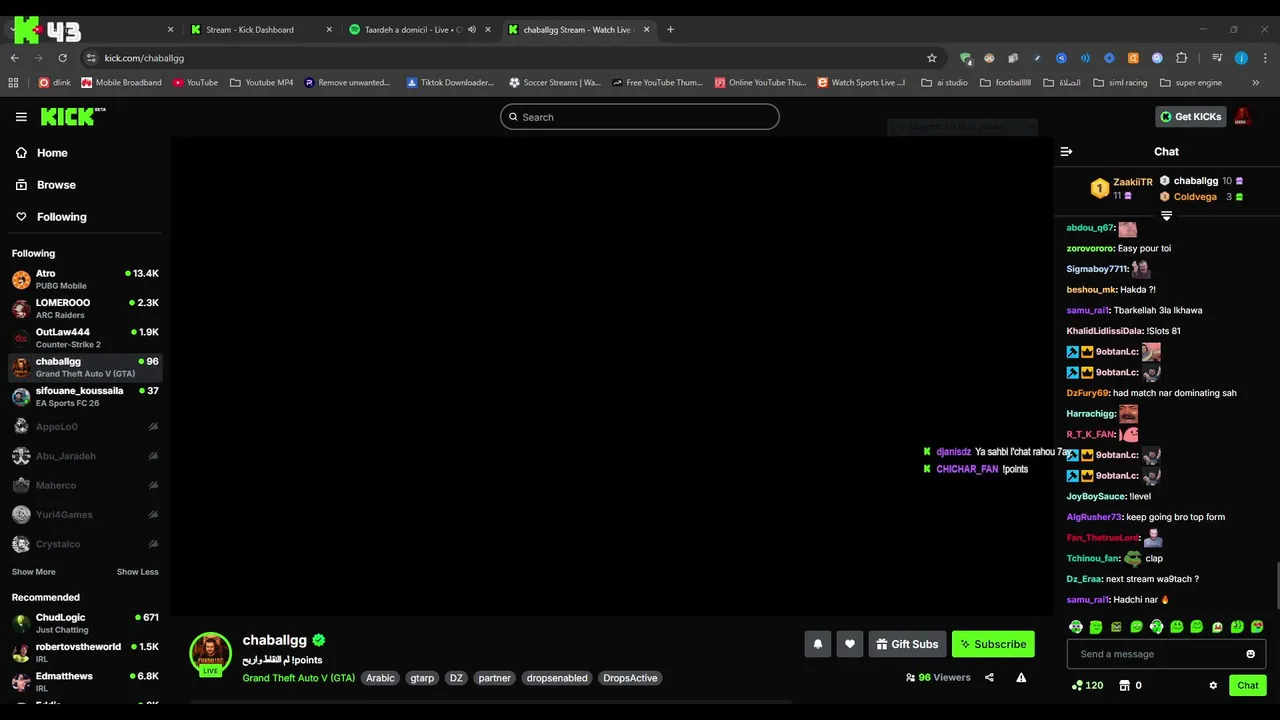Toggle follow heart for chabaligg

[x=850, y=644]
